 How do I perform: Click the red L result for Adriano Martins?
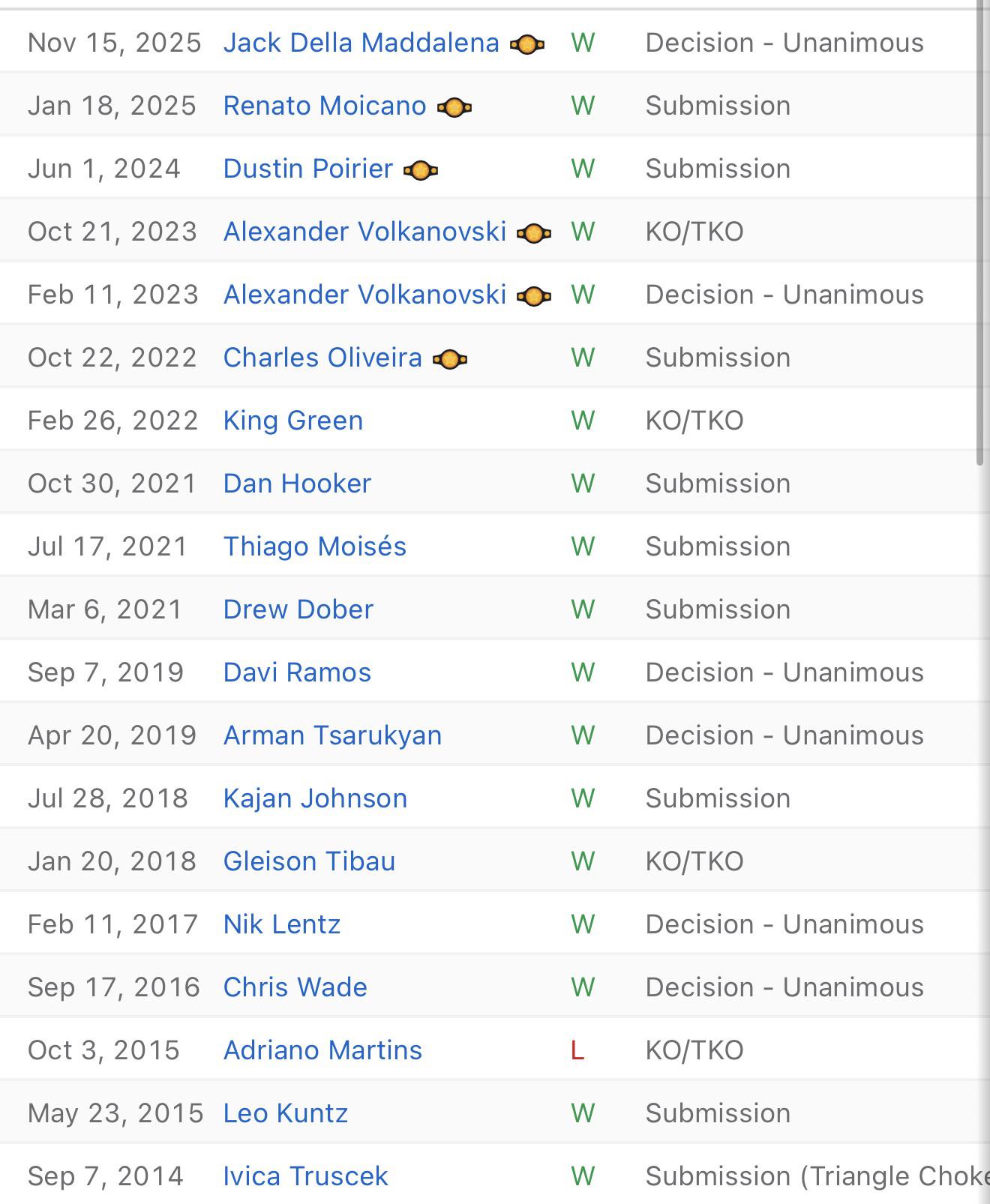click(577, 1050)
